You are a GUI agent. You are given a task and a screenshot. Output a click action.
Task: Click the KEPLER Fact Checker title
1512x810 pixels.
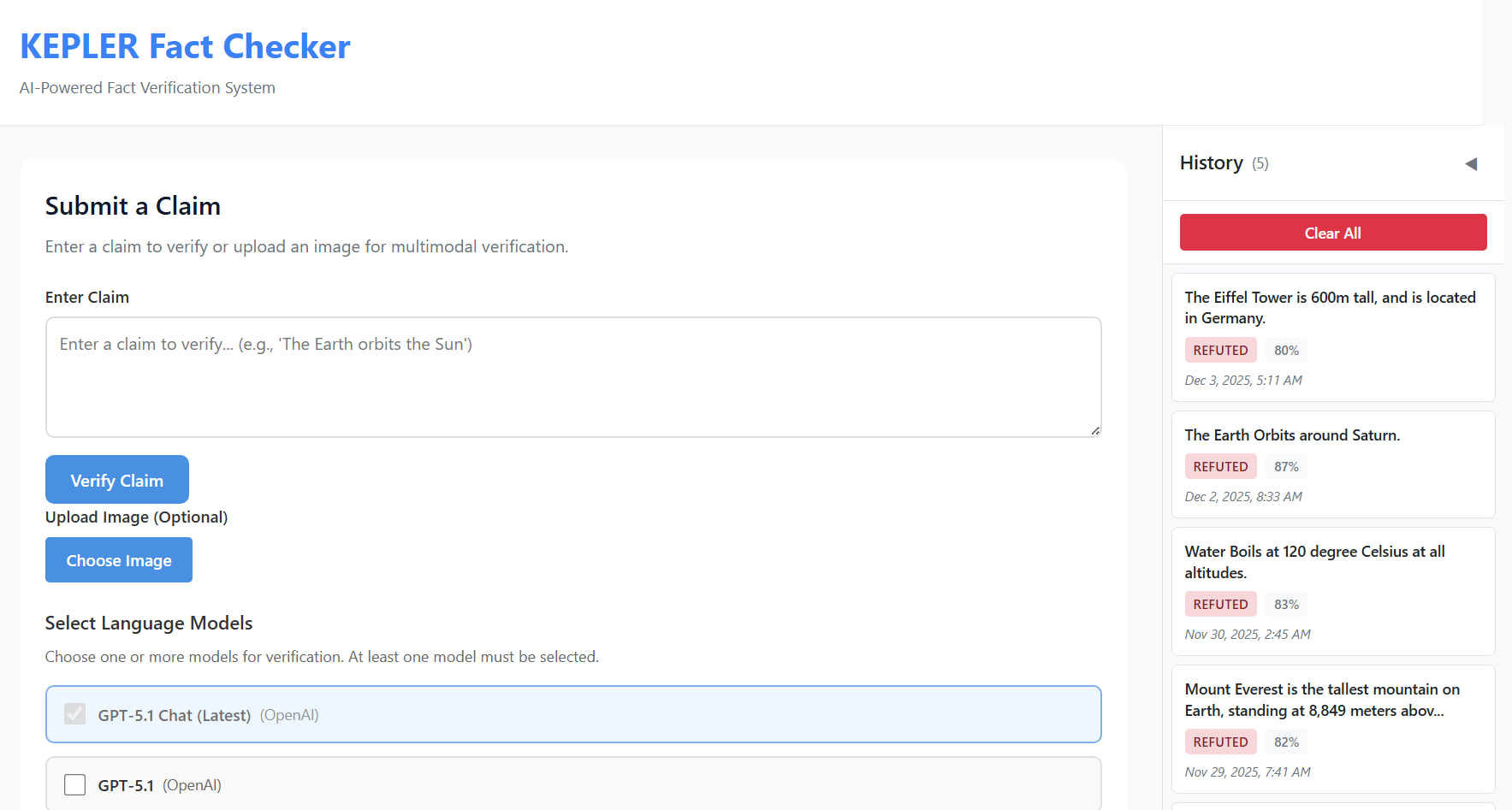coord(185,46)
